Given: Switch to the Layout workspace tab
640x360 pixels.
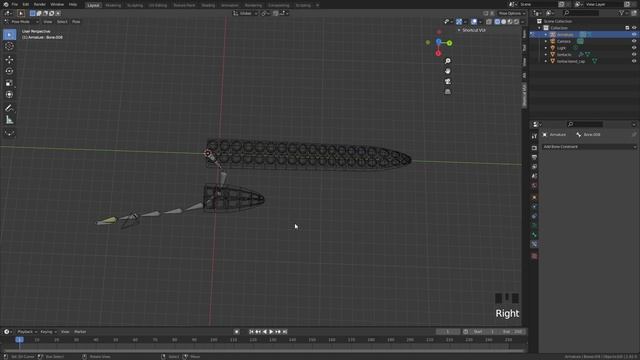Looking at the screenshot, I should [93, 5].
